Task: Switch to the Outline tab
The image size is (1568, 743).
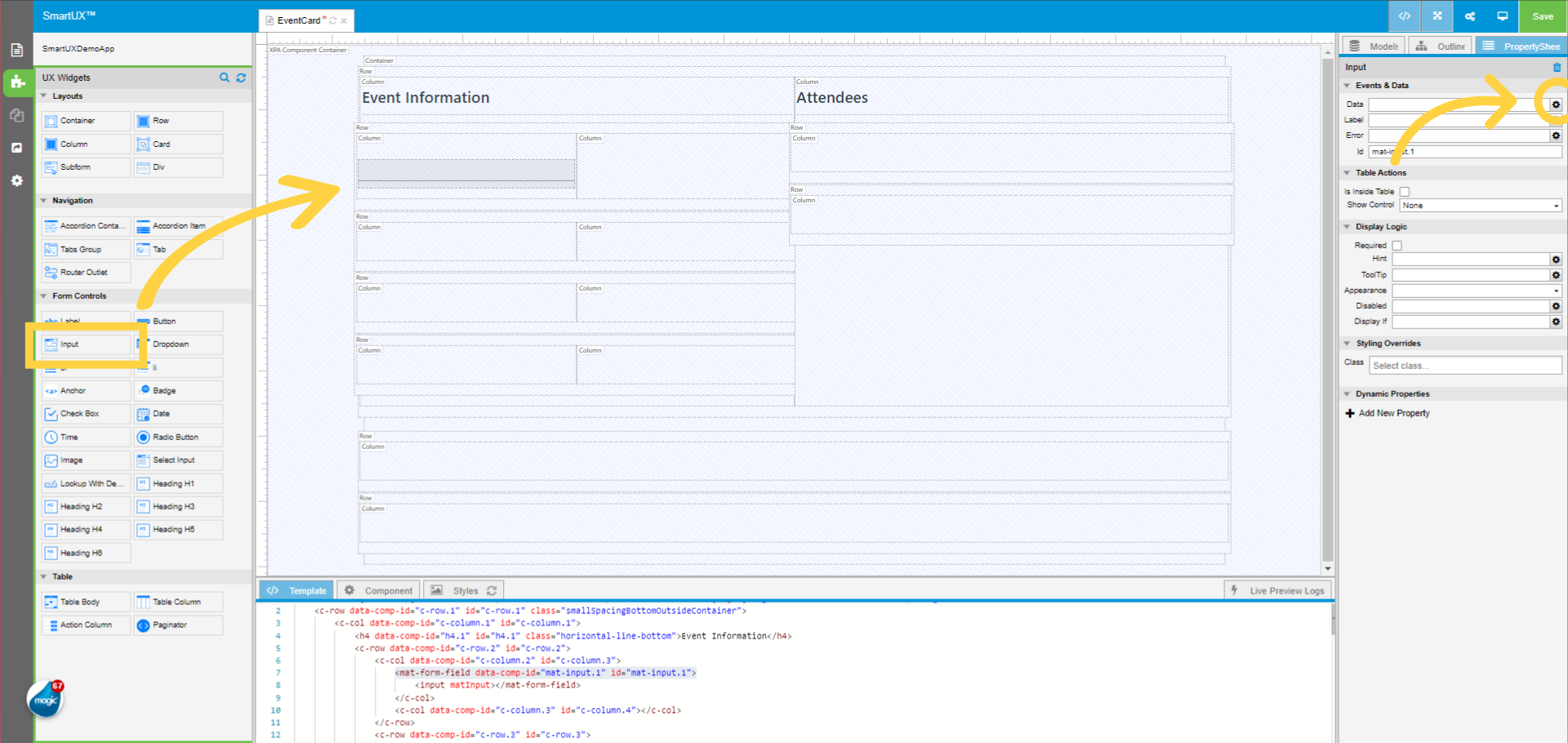Action: pyautogui.click(x=1440, y=46)
